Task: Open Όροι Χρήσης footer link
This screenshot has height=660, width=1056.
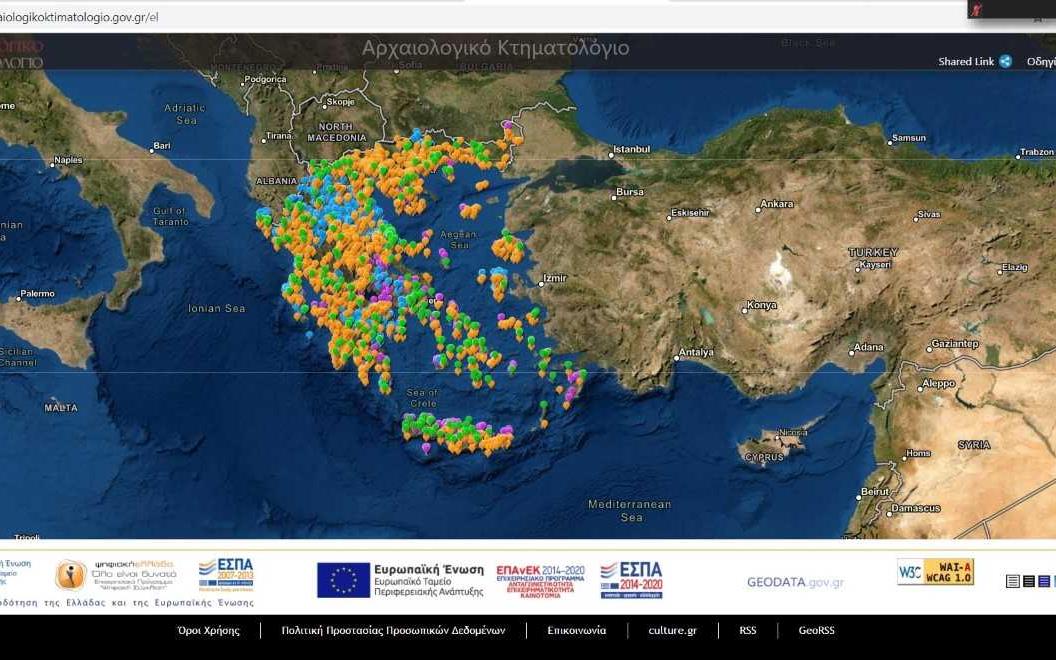Action: click(208, 630)
